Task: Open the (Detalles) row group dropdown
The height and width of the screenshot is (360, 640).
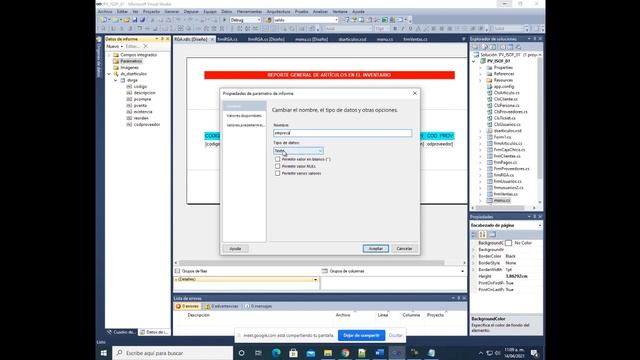Action: (315, 280)
